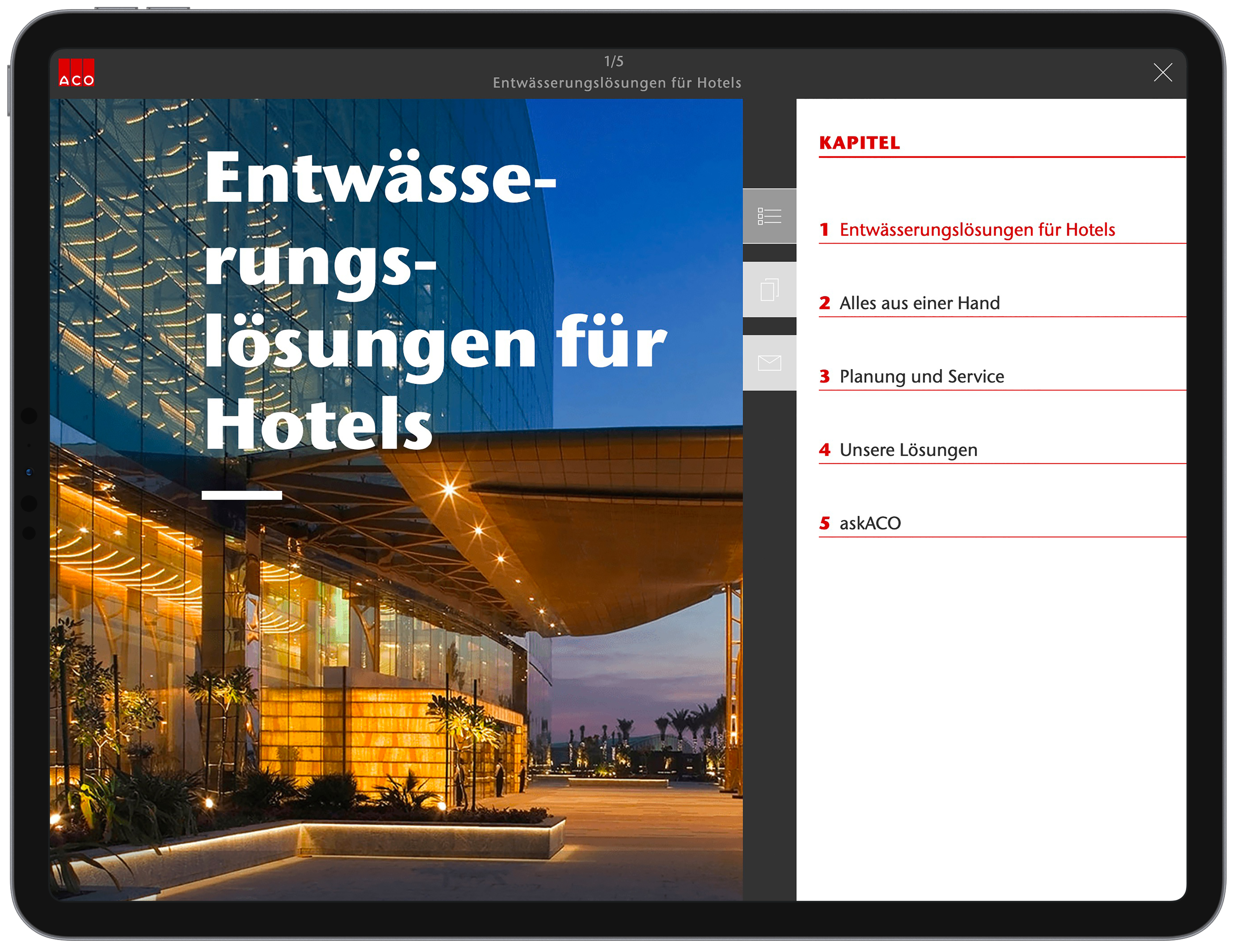Click the ACO logo

point(76,73)
